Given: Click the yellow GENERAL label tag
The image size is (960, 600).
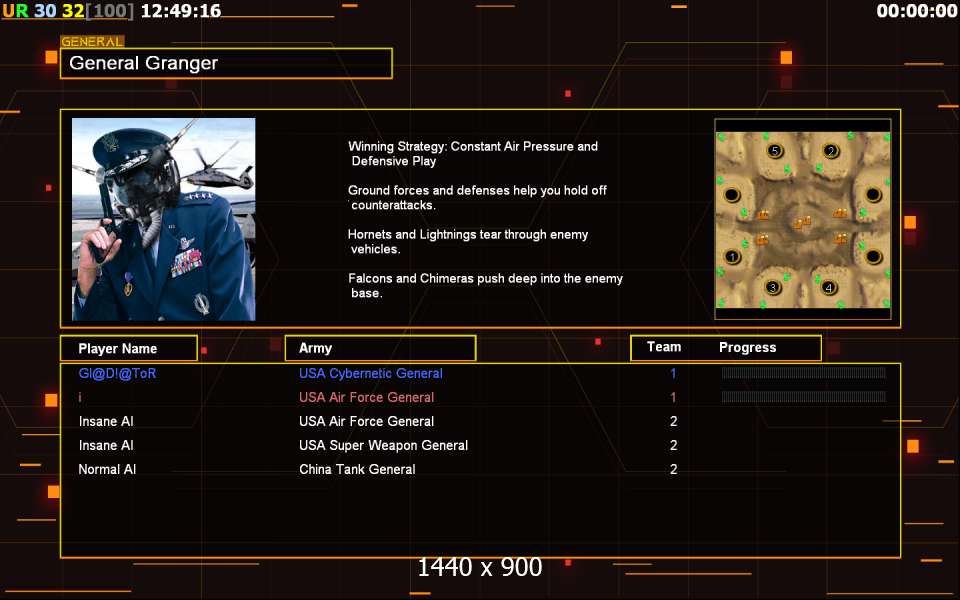Looking at the screenshot, I should click(x=92, y=42).
